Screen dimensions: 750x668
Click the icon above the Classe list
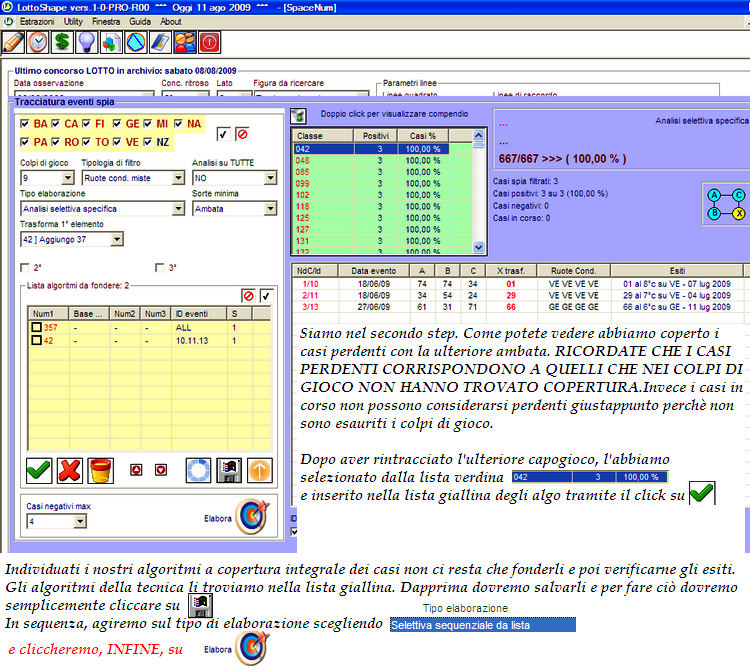click(x=298, y=115)
